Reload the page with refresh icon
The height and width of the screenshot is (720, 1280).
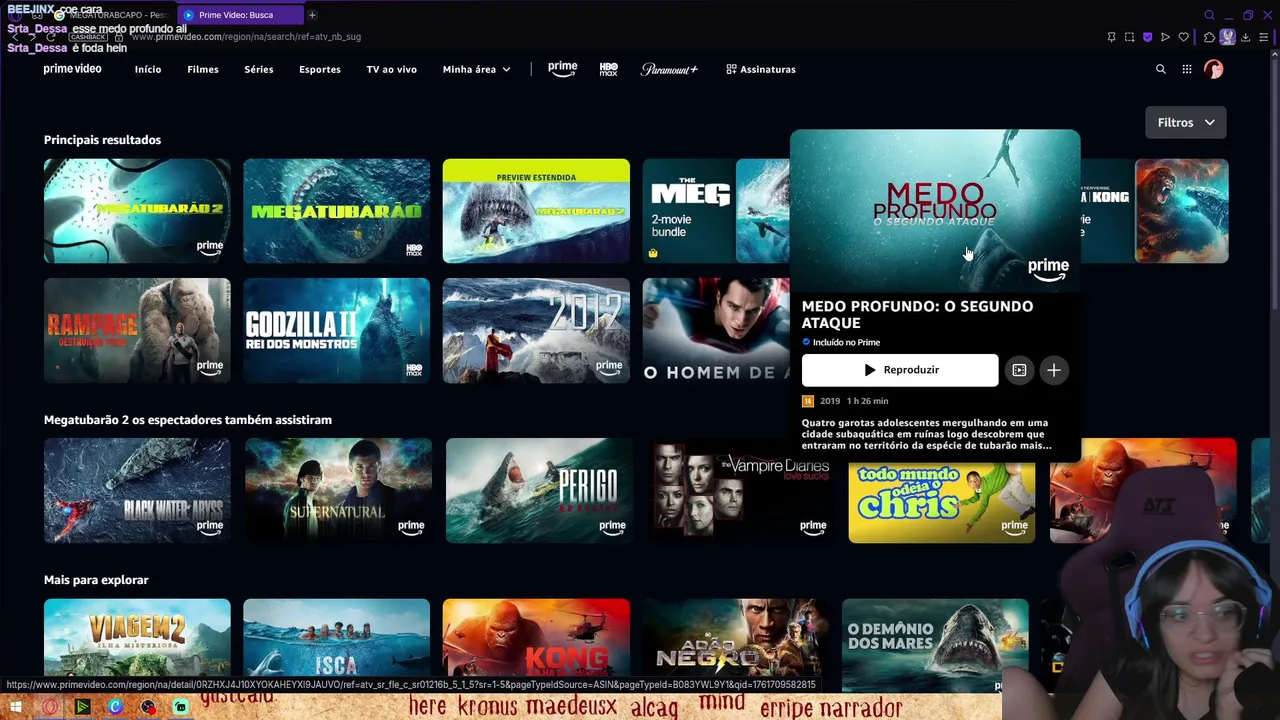pyautogui.click(x=50, y=37)
